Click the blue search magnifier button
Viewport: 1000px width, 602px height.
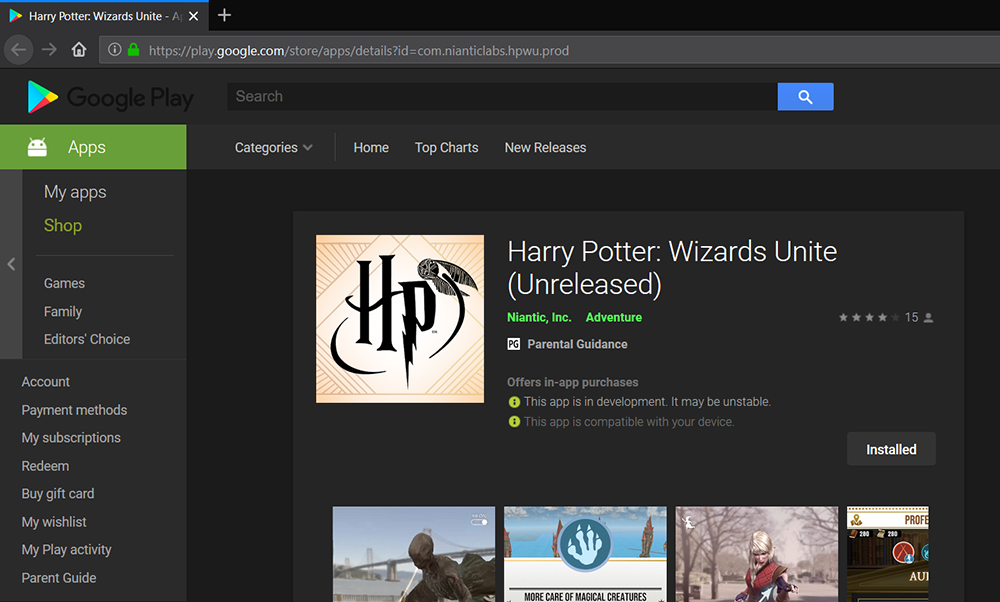pyautogui.click(x=805, y=97)
